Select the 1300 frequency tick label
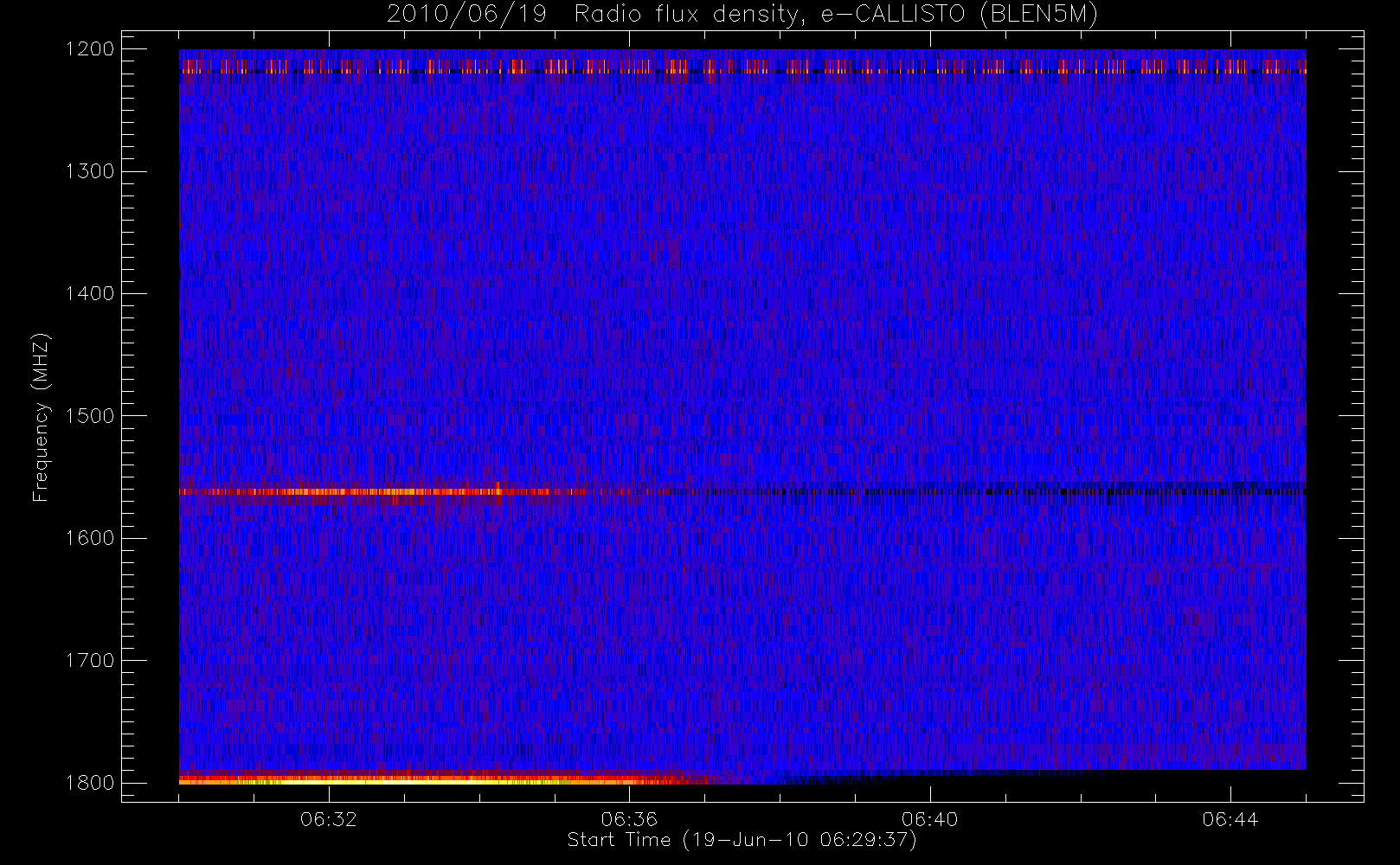Screen dimensions: 1400x865 click(x=90, y=171)
